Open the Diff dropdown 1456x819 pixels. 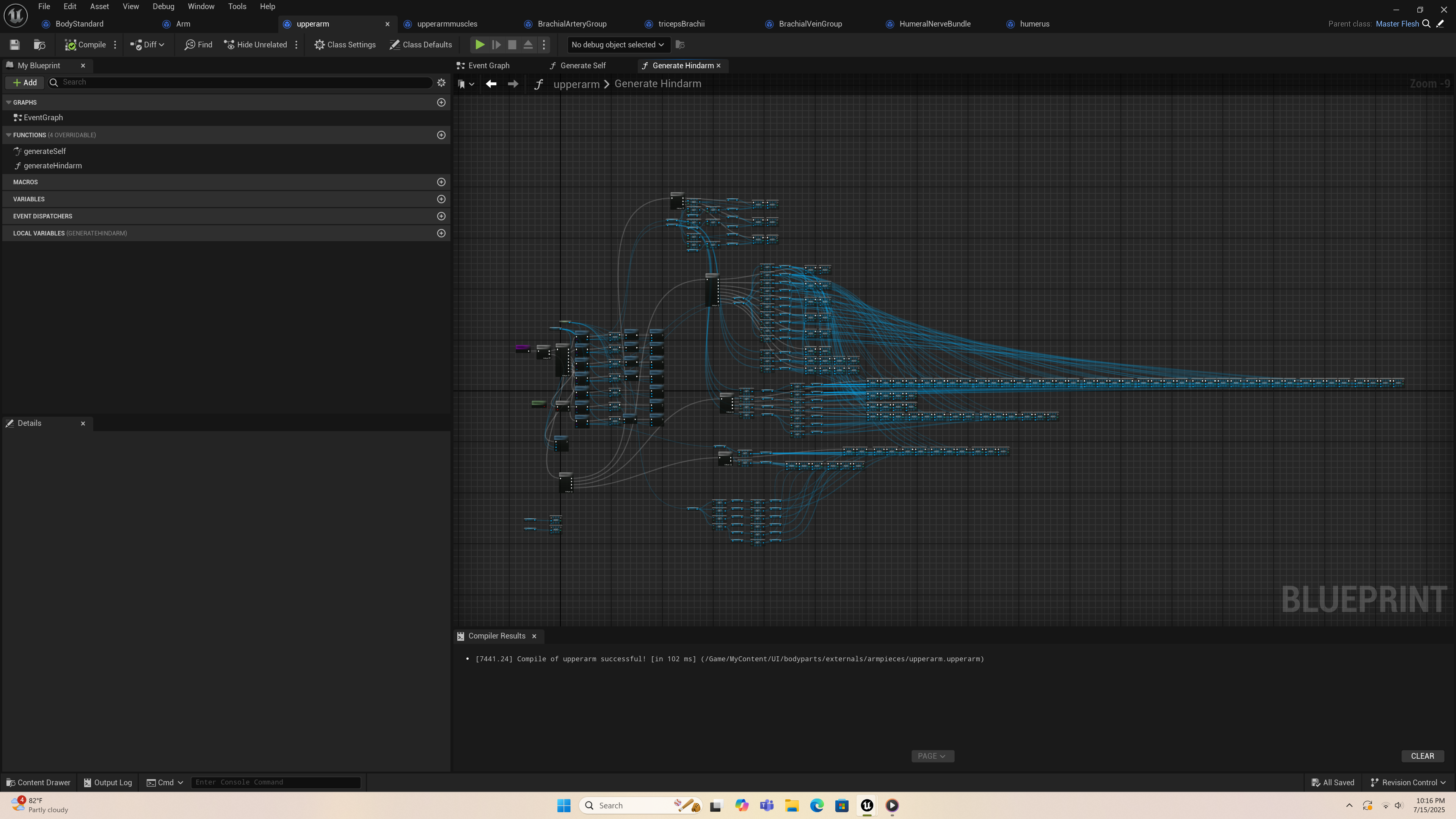pos(147,45)
